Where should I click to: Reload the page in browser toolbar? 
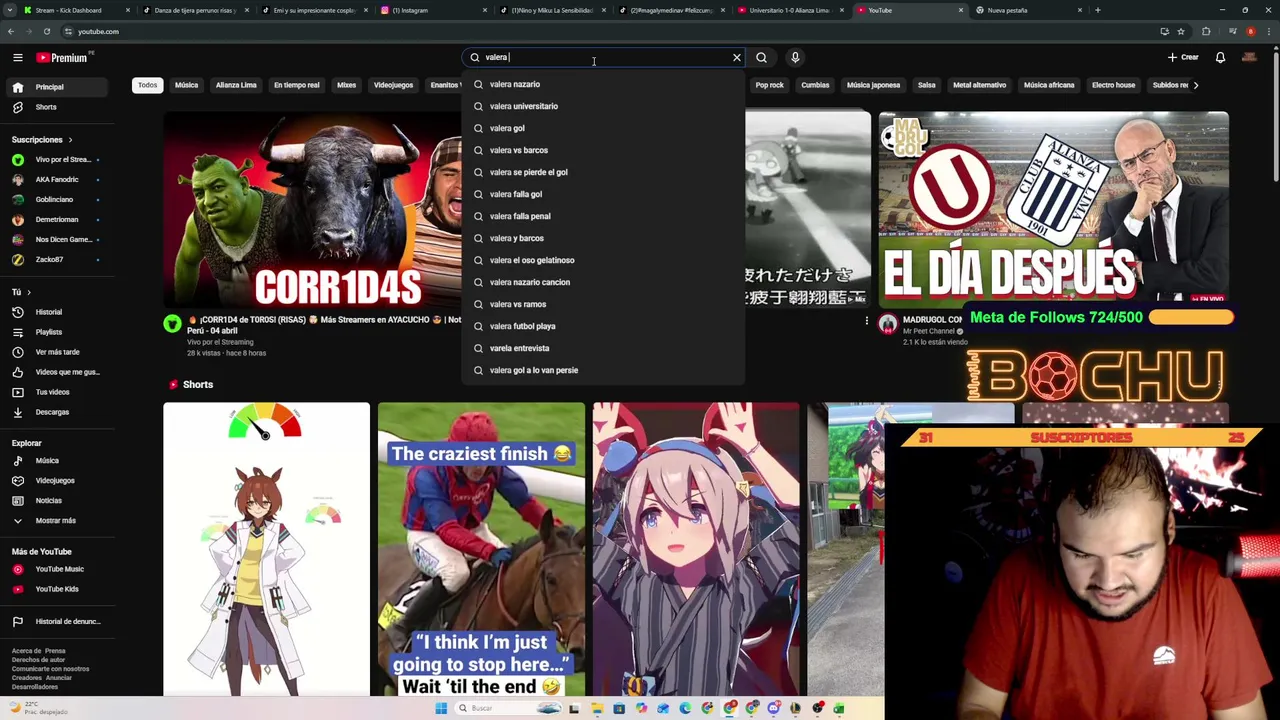46,31
